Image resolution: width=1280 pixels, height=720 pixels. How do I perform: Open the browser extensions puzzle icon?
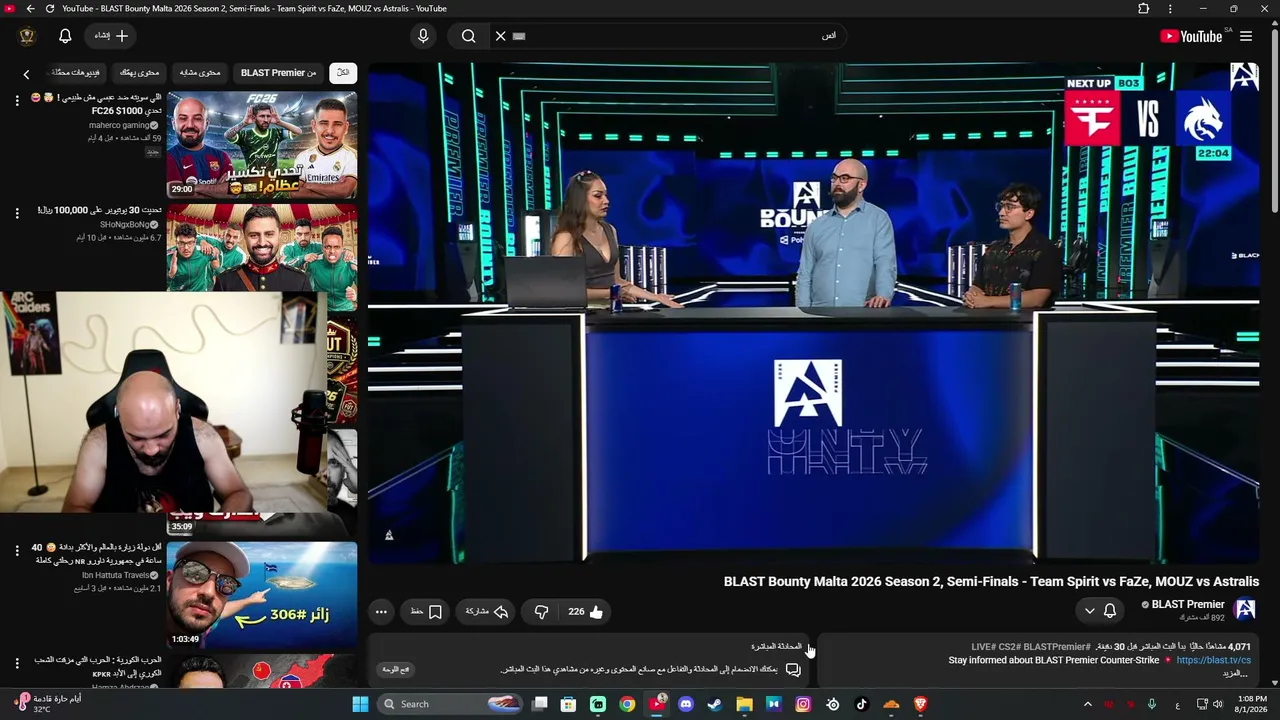click(x=1144, y=9)
